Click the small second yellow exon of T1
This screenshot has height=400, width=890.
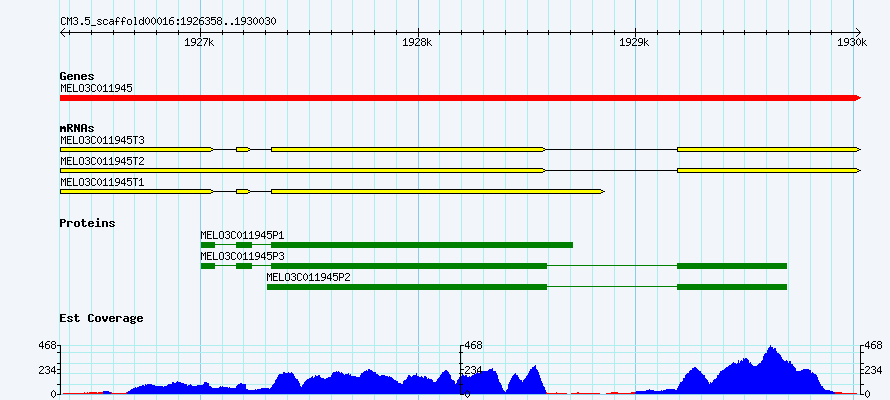[x=244, y=192]
